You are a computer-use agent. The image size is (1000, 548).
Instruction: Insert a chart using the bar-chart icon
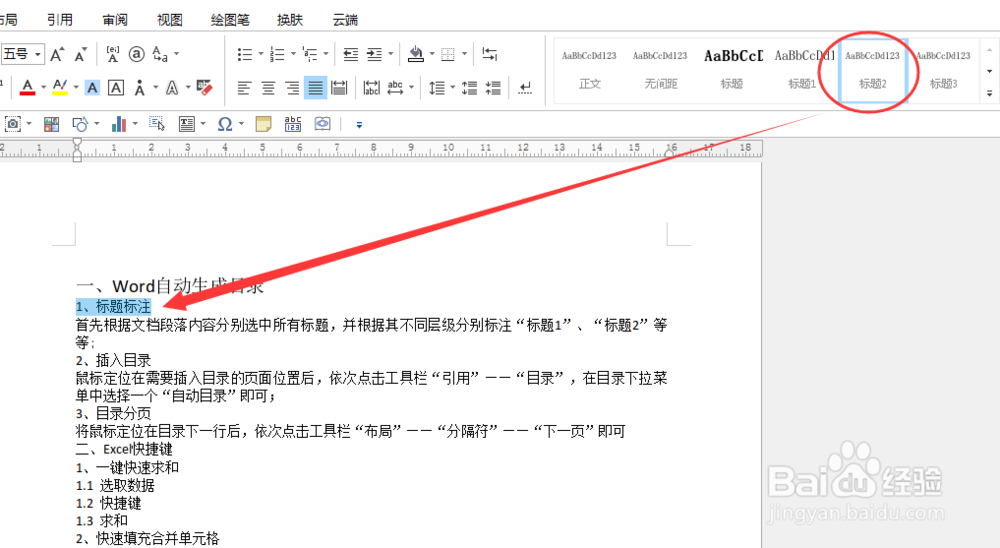(119, 124)
